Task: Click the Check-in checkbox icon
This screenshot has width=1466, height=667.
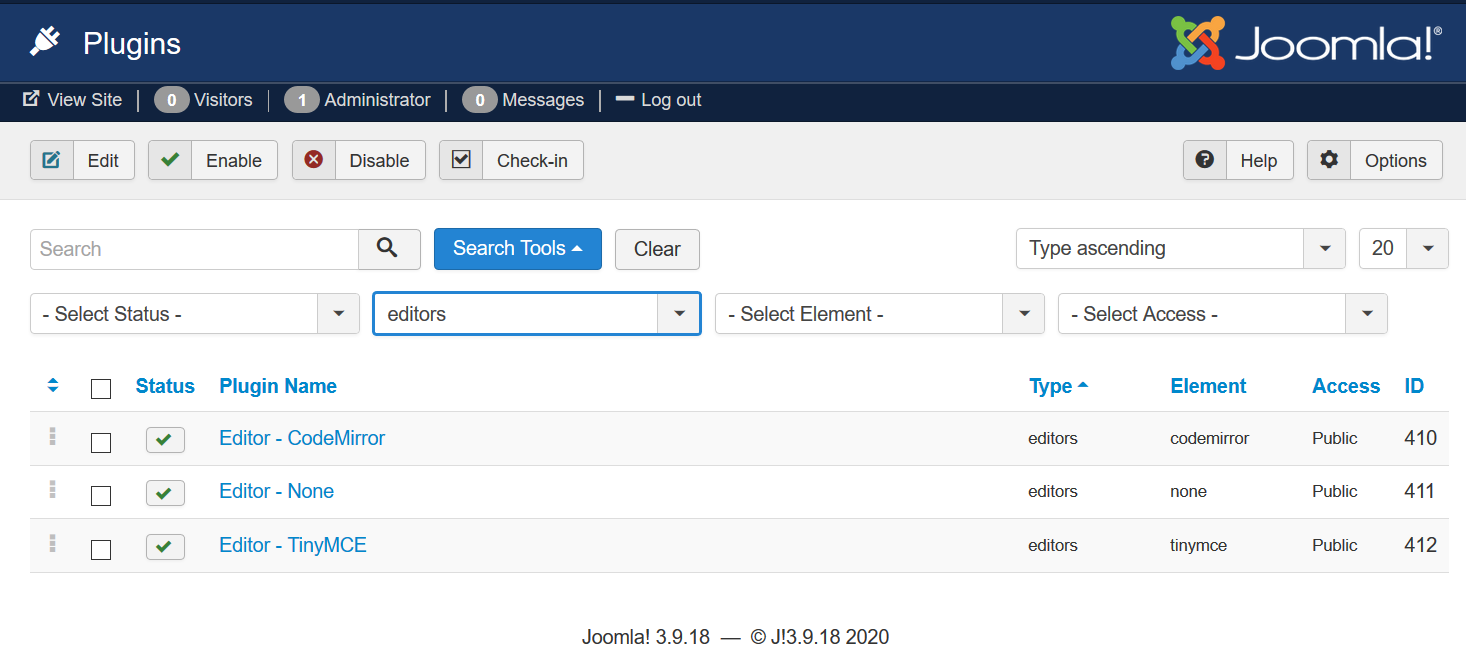Action: (x=461, y=160)
